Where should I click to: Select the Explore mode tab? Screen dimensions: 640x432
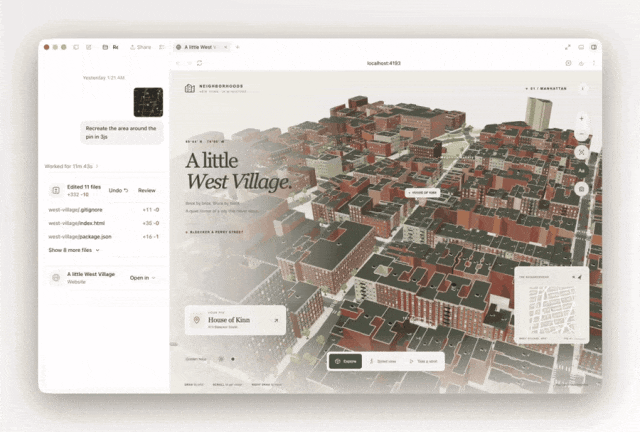click(x=345, y=361)
